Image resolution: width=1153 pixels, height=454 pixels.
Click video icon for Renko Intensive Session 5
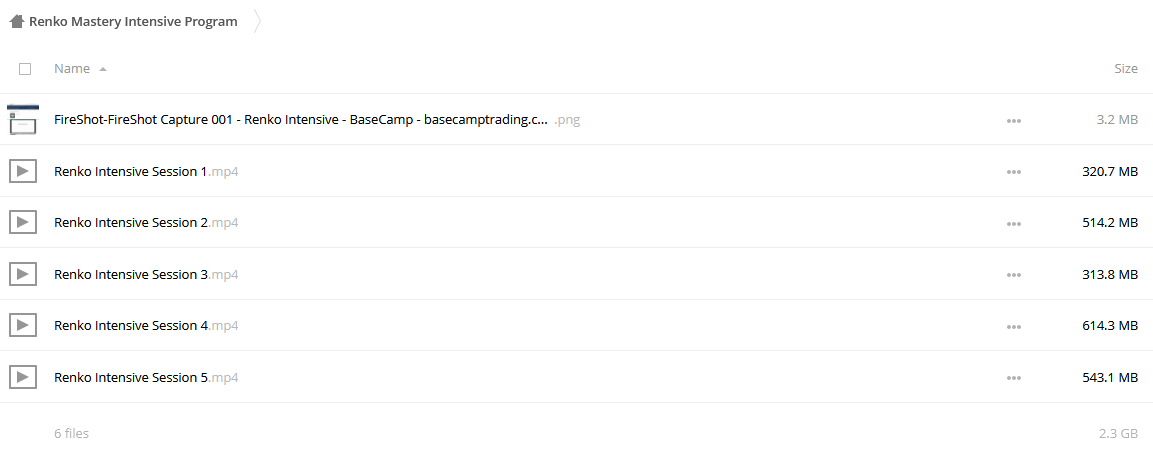[23, 377]
